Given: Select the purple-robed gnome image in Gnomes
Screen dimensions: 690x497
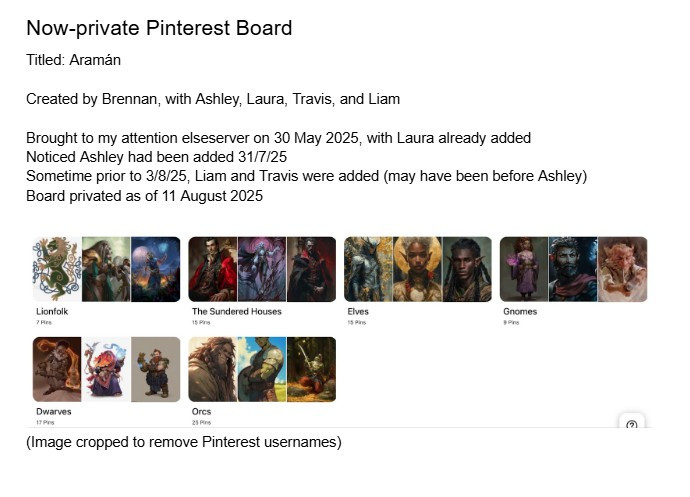Looking at the screenshot, I should (x=523, y=269).
